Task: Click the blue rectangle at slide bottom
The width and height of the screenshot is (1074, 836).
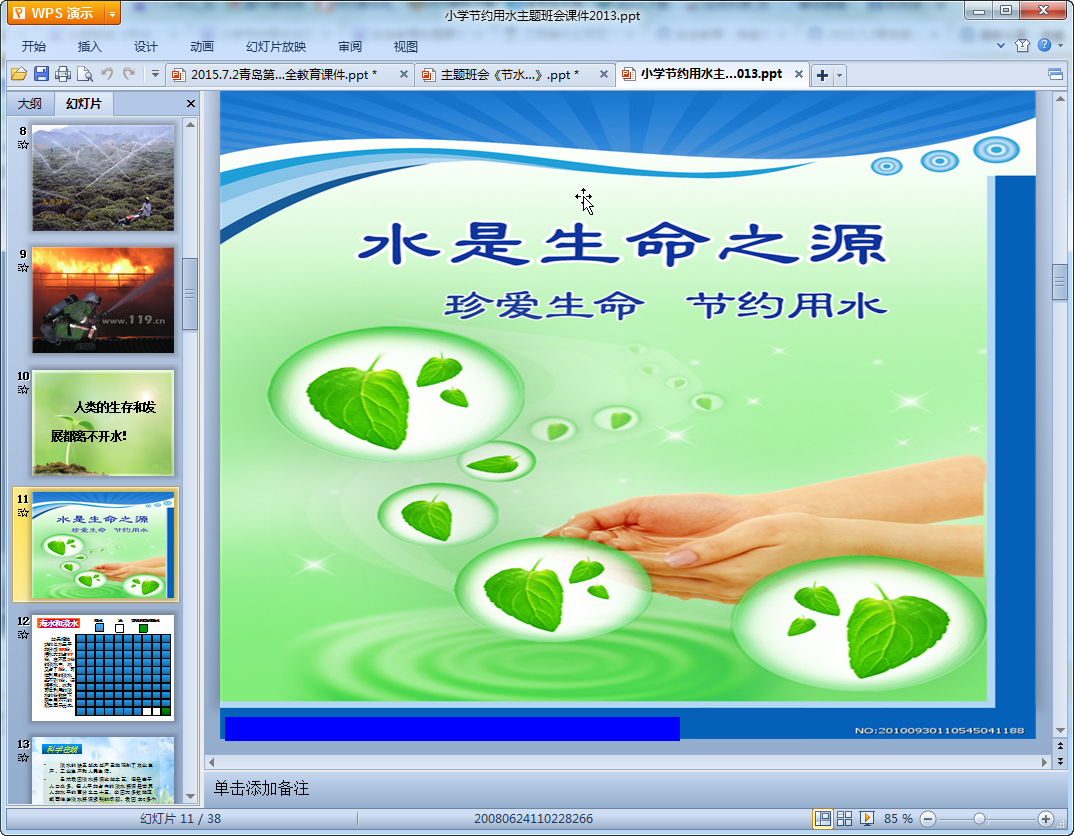Action: [x=452, y=729]
